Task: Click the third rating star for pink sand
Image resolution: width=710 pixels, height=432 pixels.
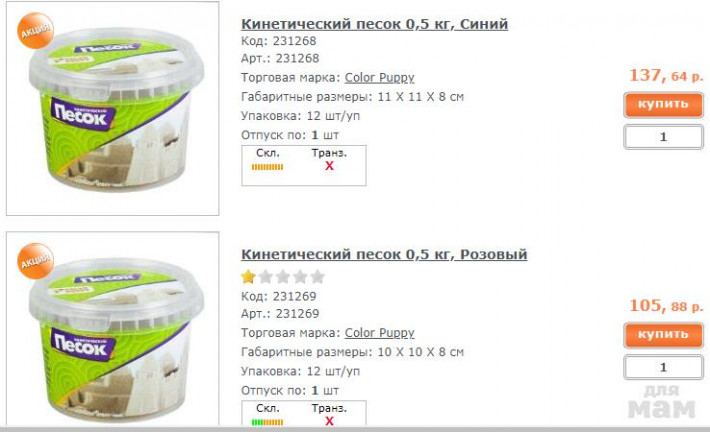Action: (283, 276)
